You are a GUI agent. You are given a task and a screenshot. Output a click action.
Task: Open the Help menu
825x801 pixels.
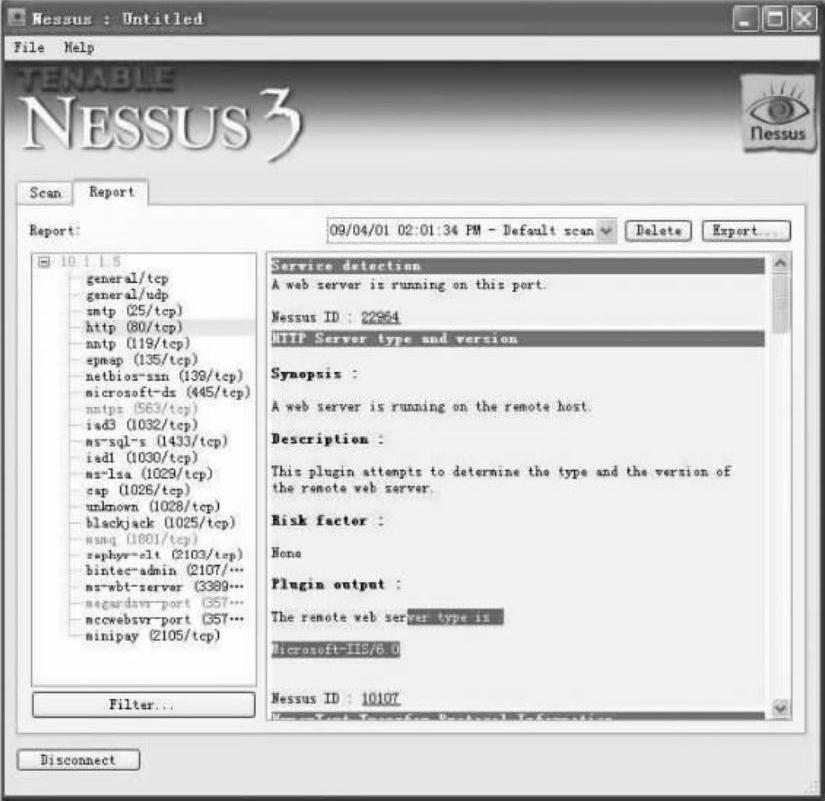click(x=79, y=47)
